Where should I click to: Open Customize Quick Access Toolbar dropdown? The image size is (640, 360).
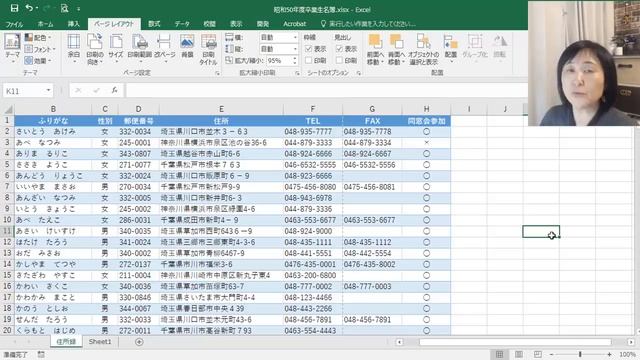[x=79, y=9]
